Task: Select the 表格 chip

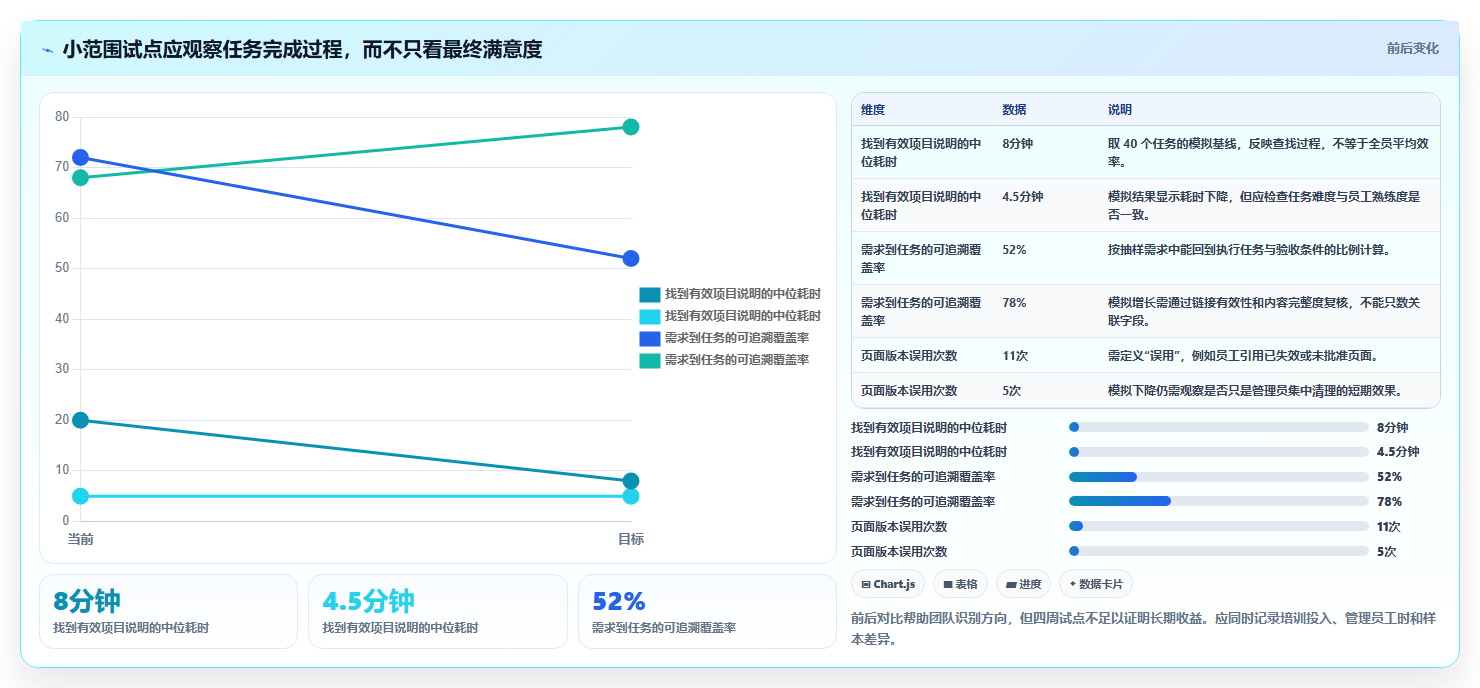Action: 960,584
